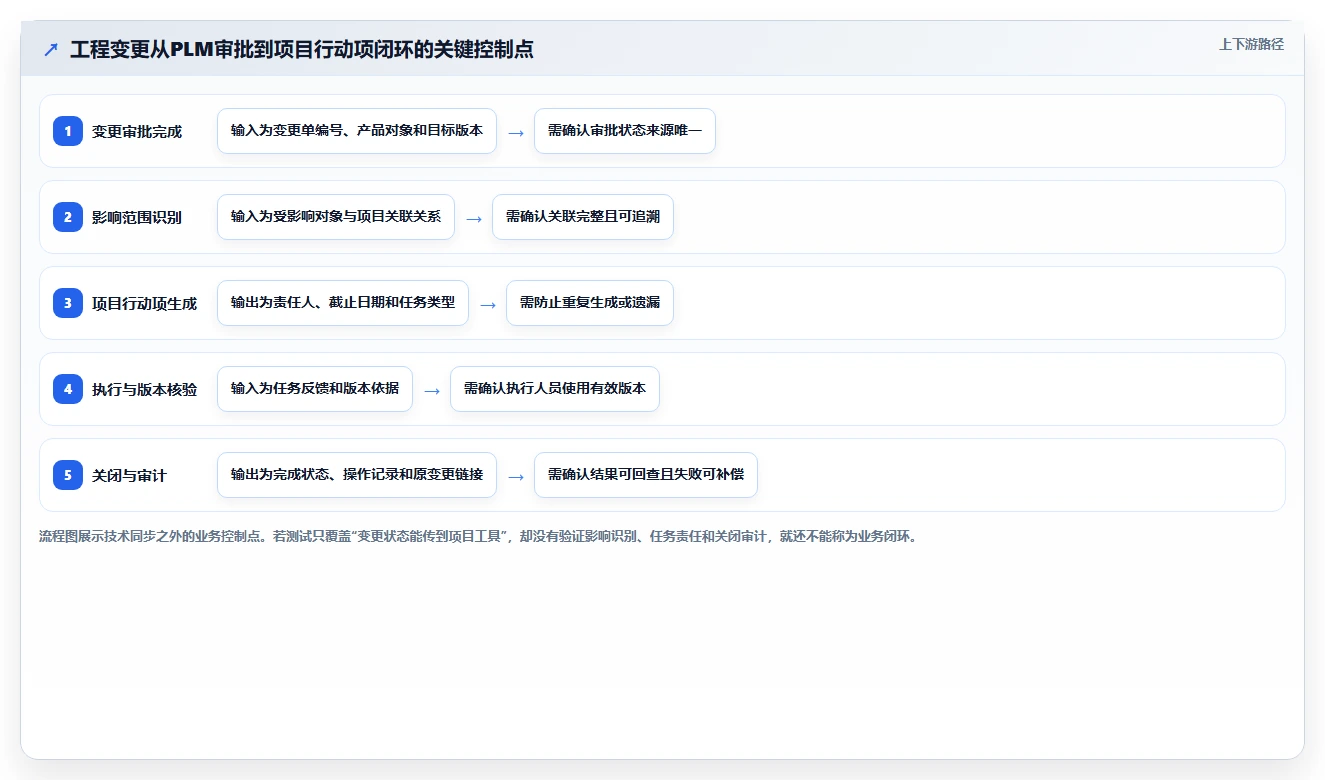Select step number badge 4
The height and width of the screenshot is (780, 1325).
point(68,389)
